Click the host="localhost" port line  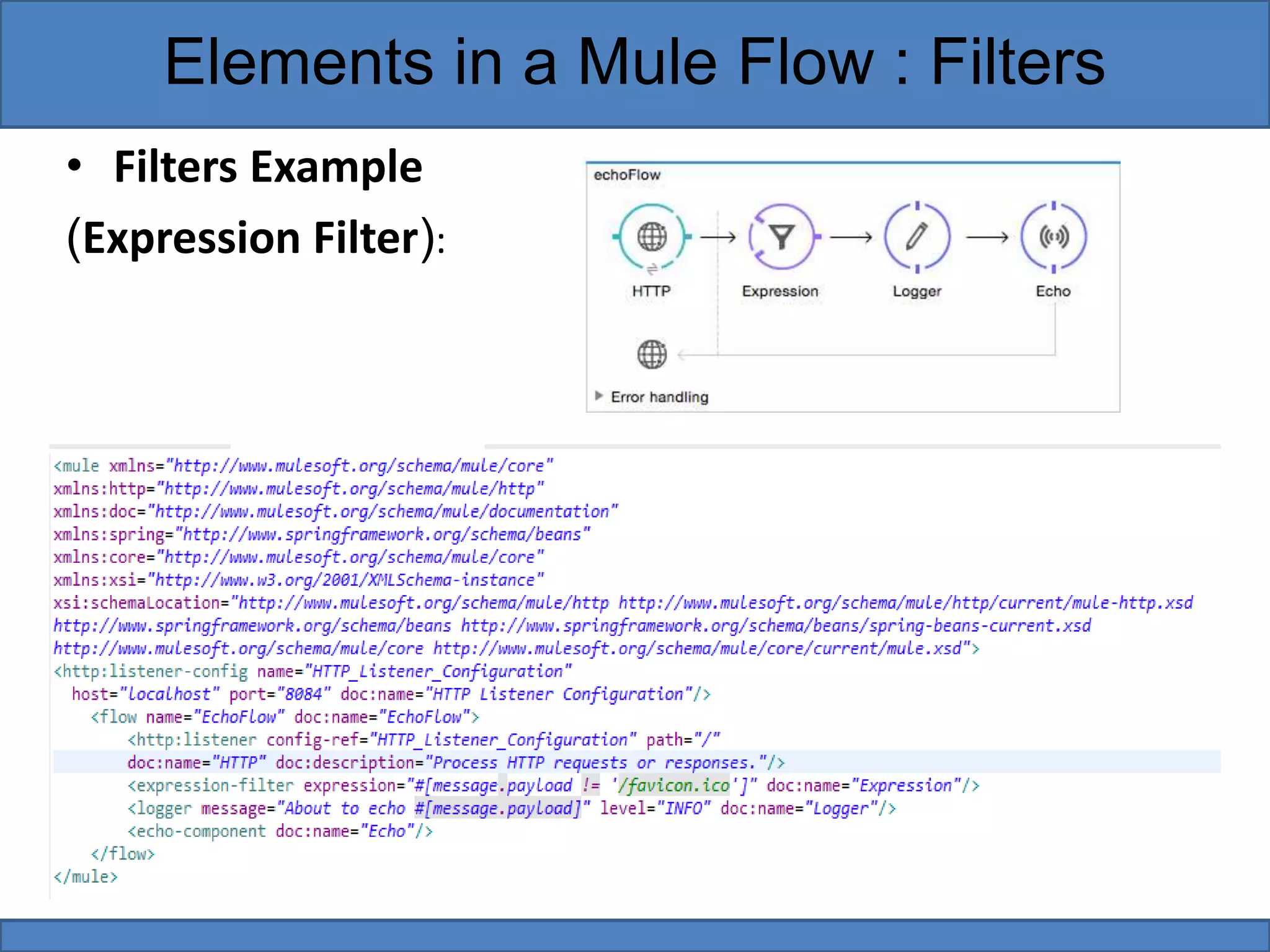pos(391,694)
